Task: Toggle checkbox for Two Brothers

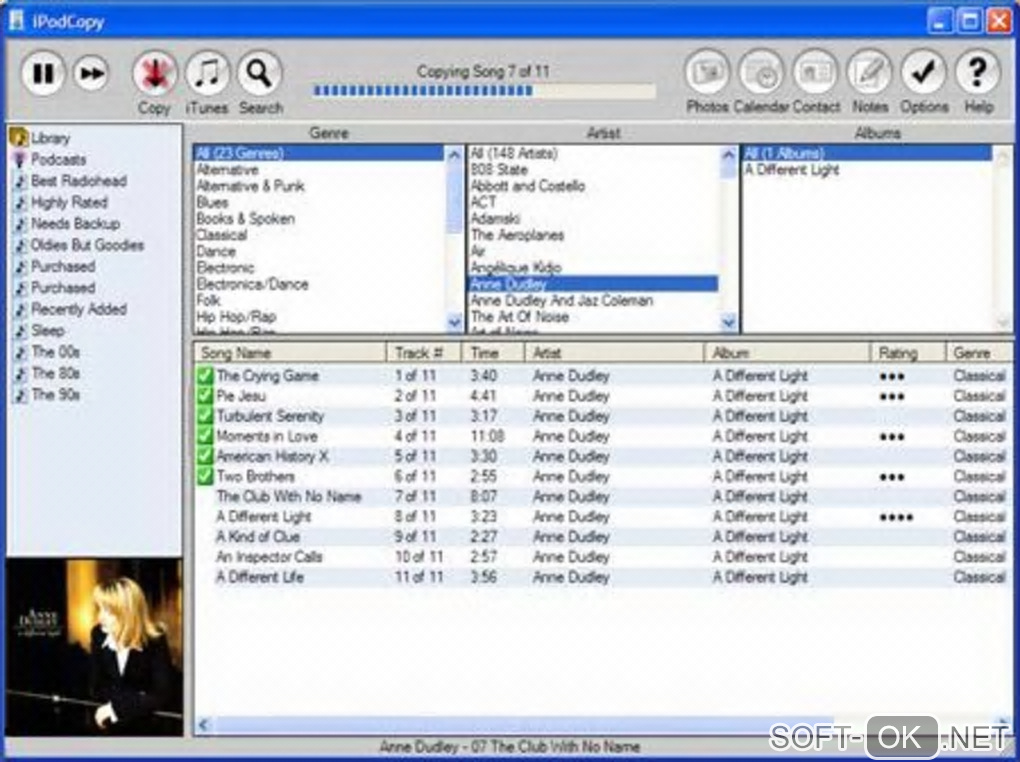Action: [205, 476]
